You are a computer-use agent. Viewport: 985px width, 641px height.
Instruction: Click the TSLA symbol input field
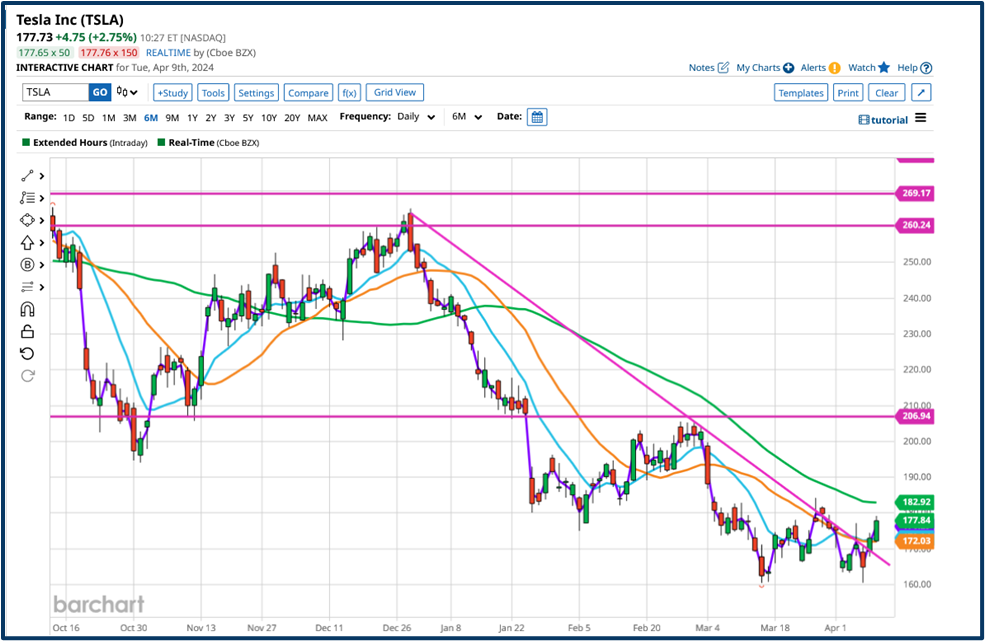[x=55, y=93]
